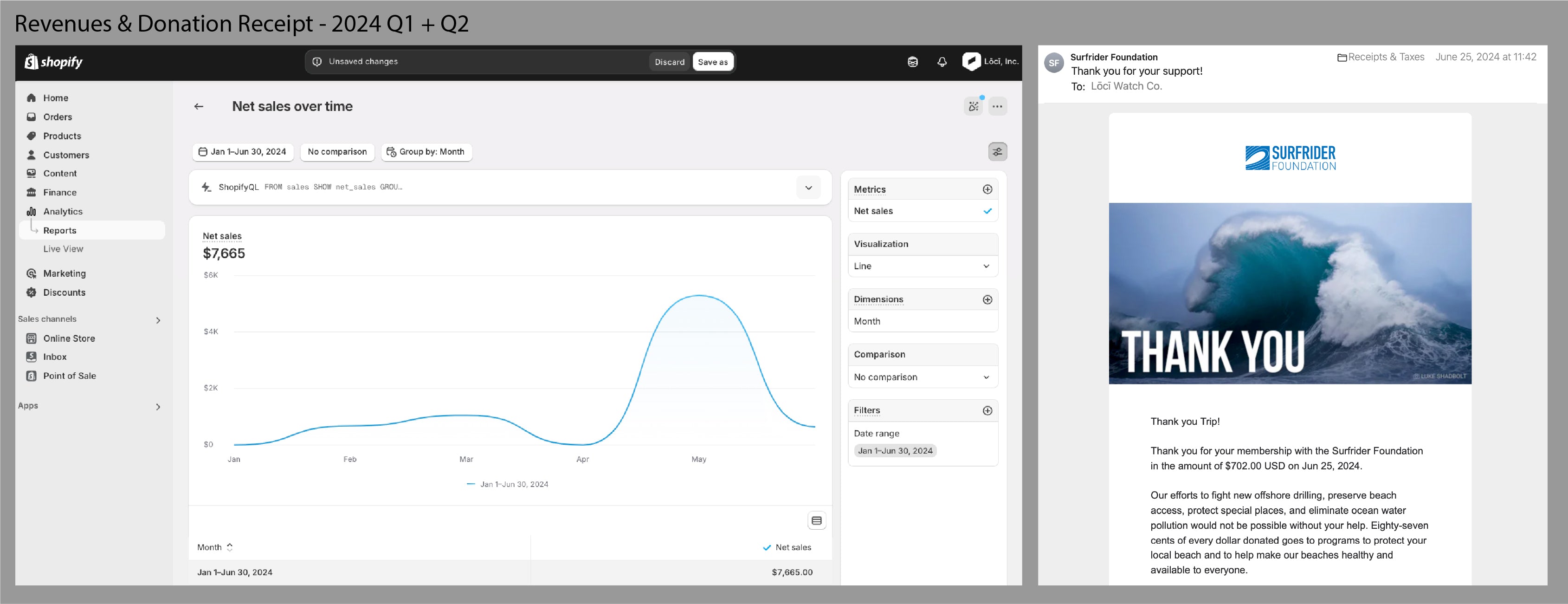1568x604 pixels.
Task: Click the Discounts badge icon
Action: click(31, 292)
